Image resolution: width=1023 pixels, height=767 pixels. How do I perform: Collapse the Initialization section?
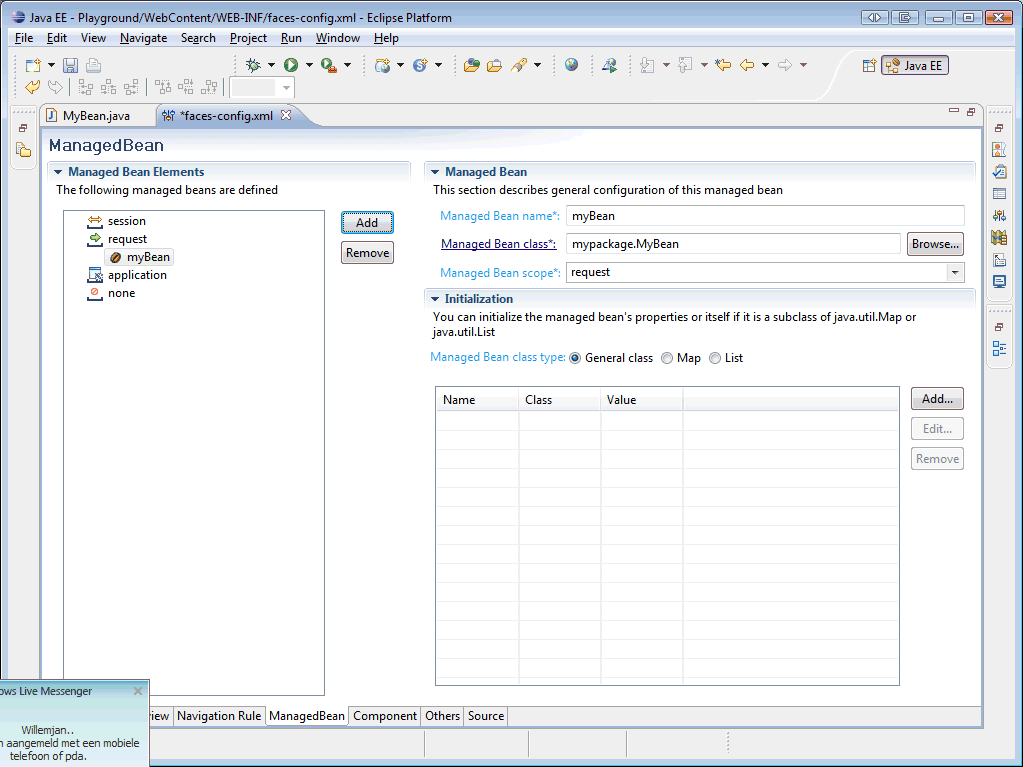(435, 299)
